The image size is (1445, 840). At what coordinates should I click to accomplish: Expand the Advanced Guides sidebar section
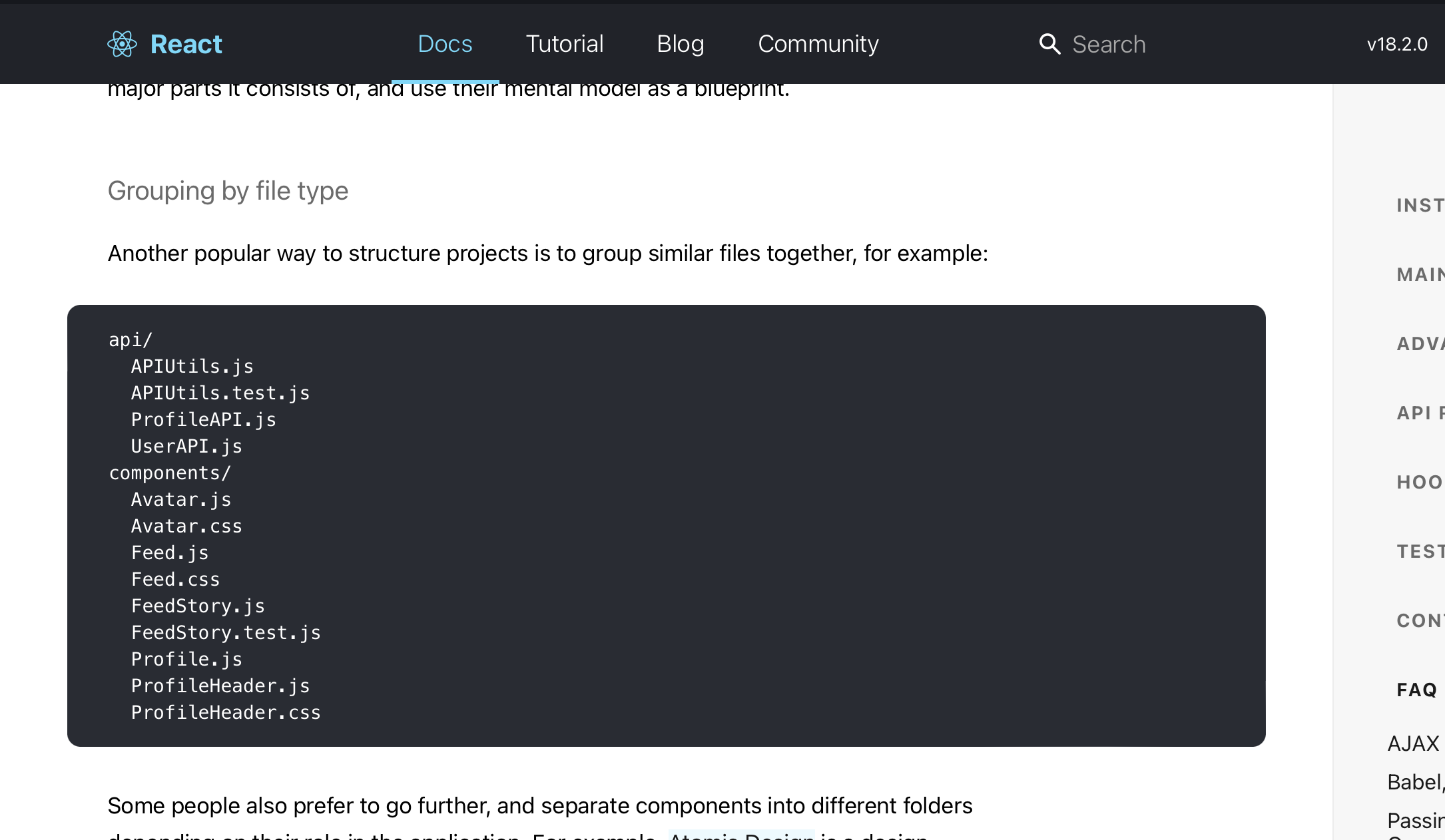pos(1420,343)
